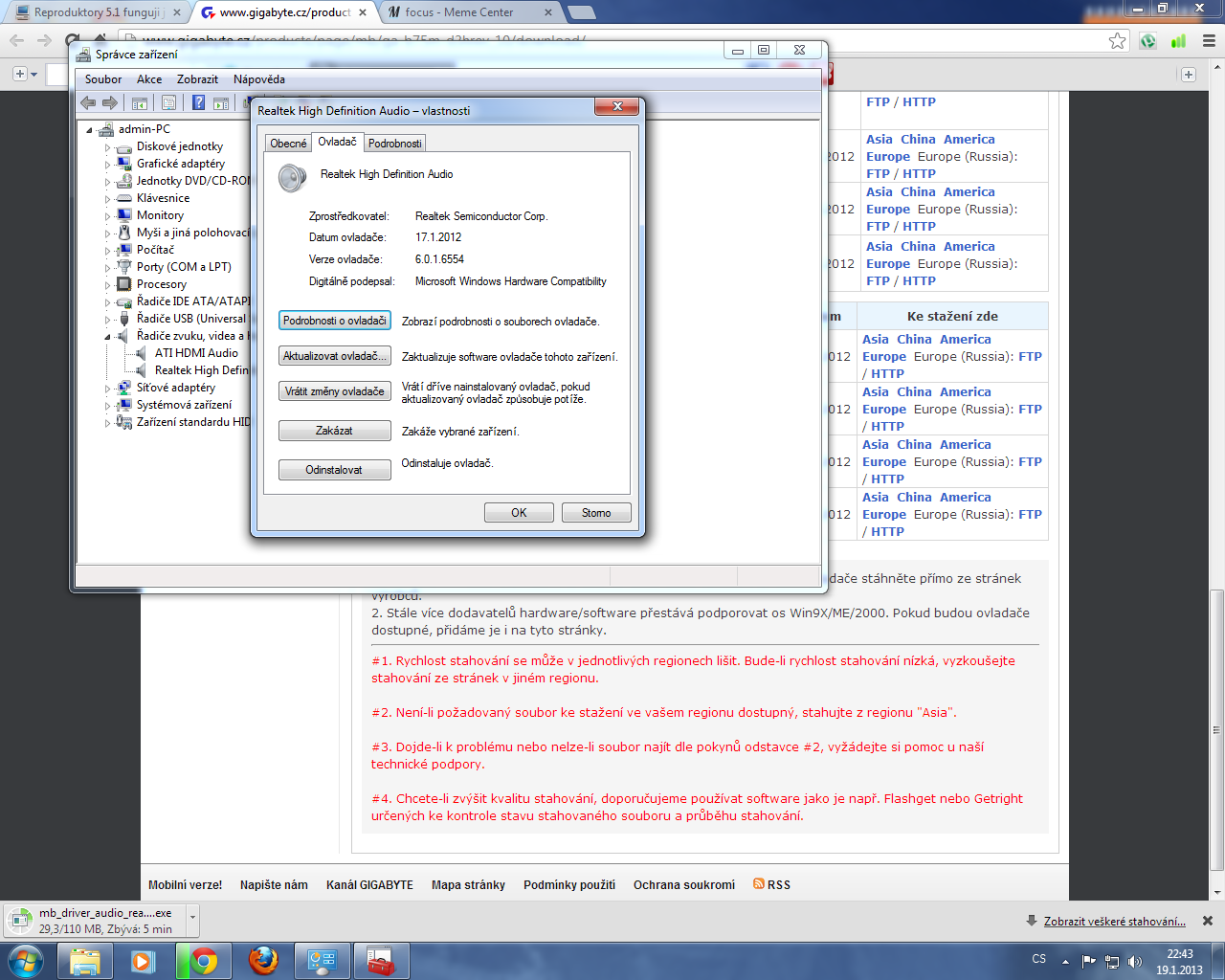1225x980 pixels.
Task: Open the Windows Start button
Action: pos(26,961)
